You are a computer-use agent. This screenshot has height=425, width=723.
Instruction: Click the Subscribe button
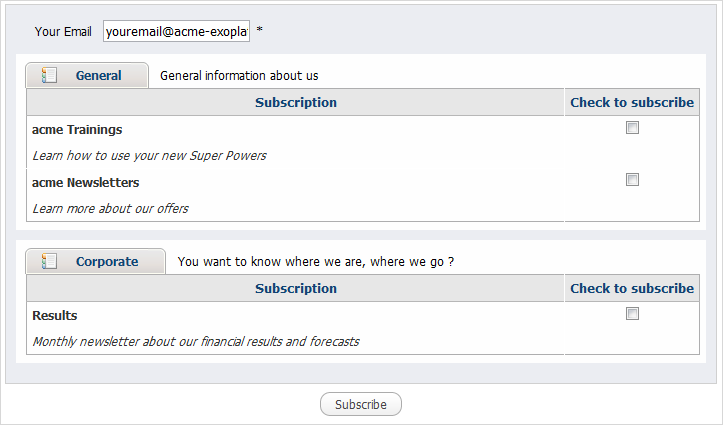(x=361, y=404)
